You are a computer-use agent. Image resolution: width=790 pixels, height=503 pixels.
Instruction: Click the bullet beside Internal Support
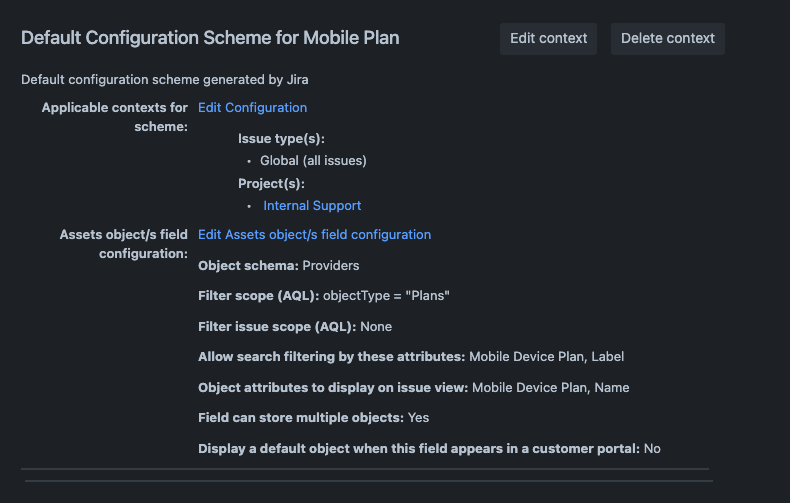[250, 206]
